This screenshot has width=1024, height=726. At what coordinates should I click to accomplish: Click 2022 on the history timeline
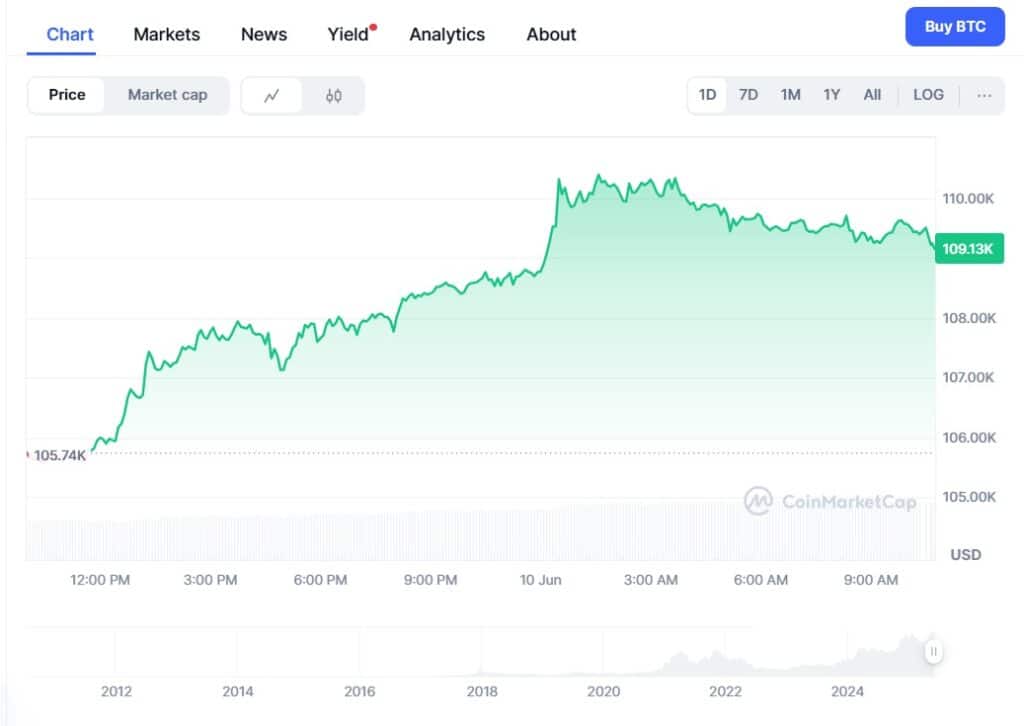pyautogui.click(x=726, y=691)
